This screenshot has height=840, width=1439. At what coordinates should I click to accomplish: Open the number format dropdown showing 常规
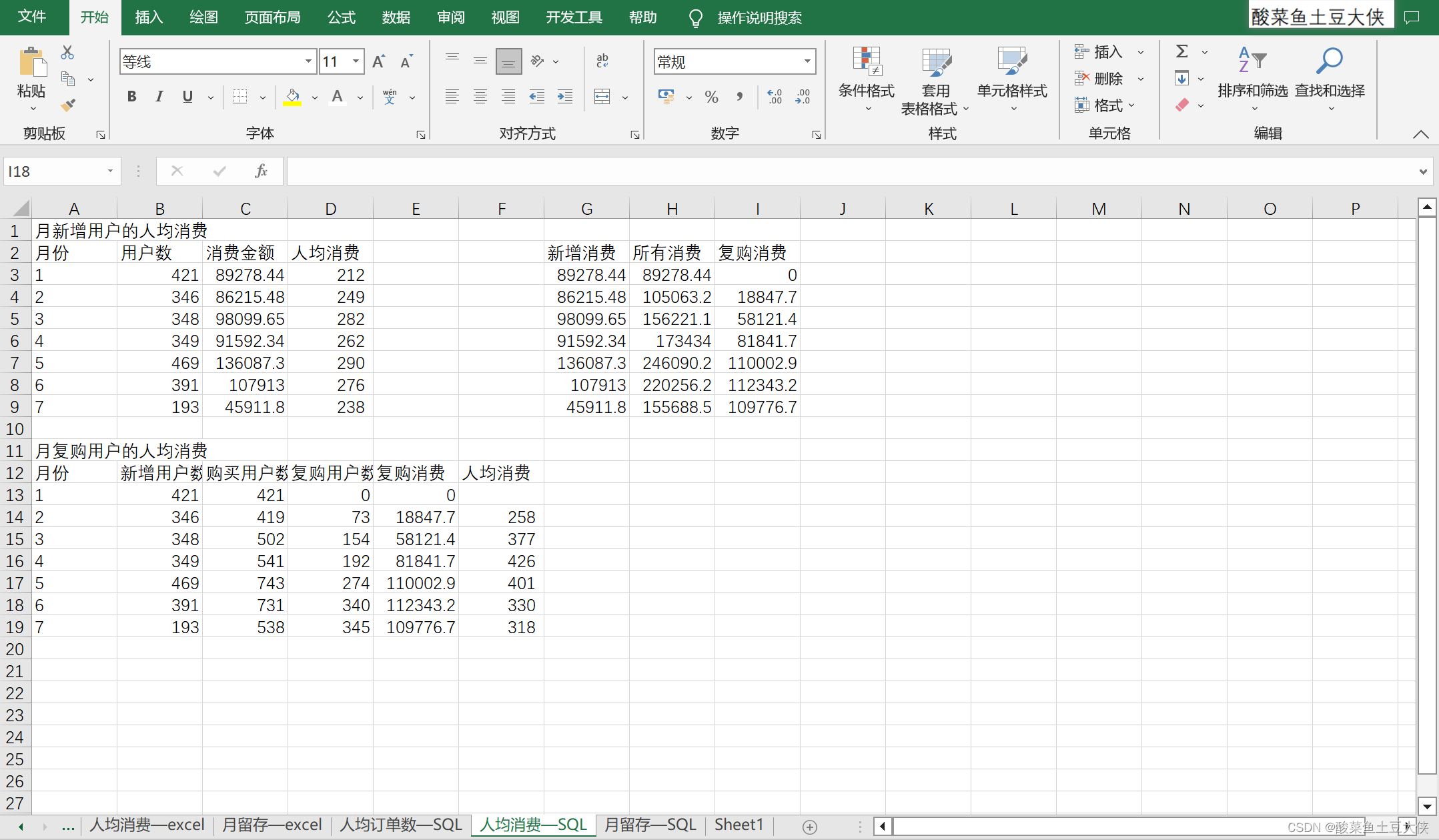click(x=807, y=61)
